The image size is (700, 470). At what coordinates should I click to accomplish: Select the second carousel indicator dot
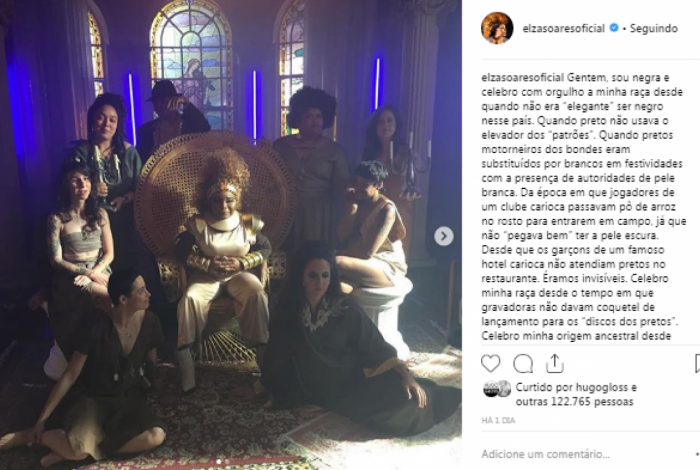pyautogui.click(x=227, y=462)
